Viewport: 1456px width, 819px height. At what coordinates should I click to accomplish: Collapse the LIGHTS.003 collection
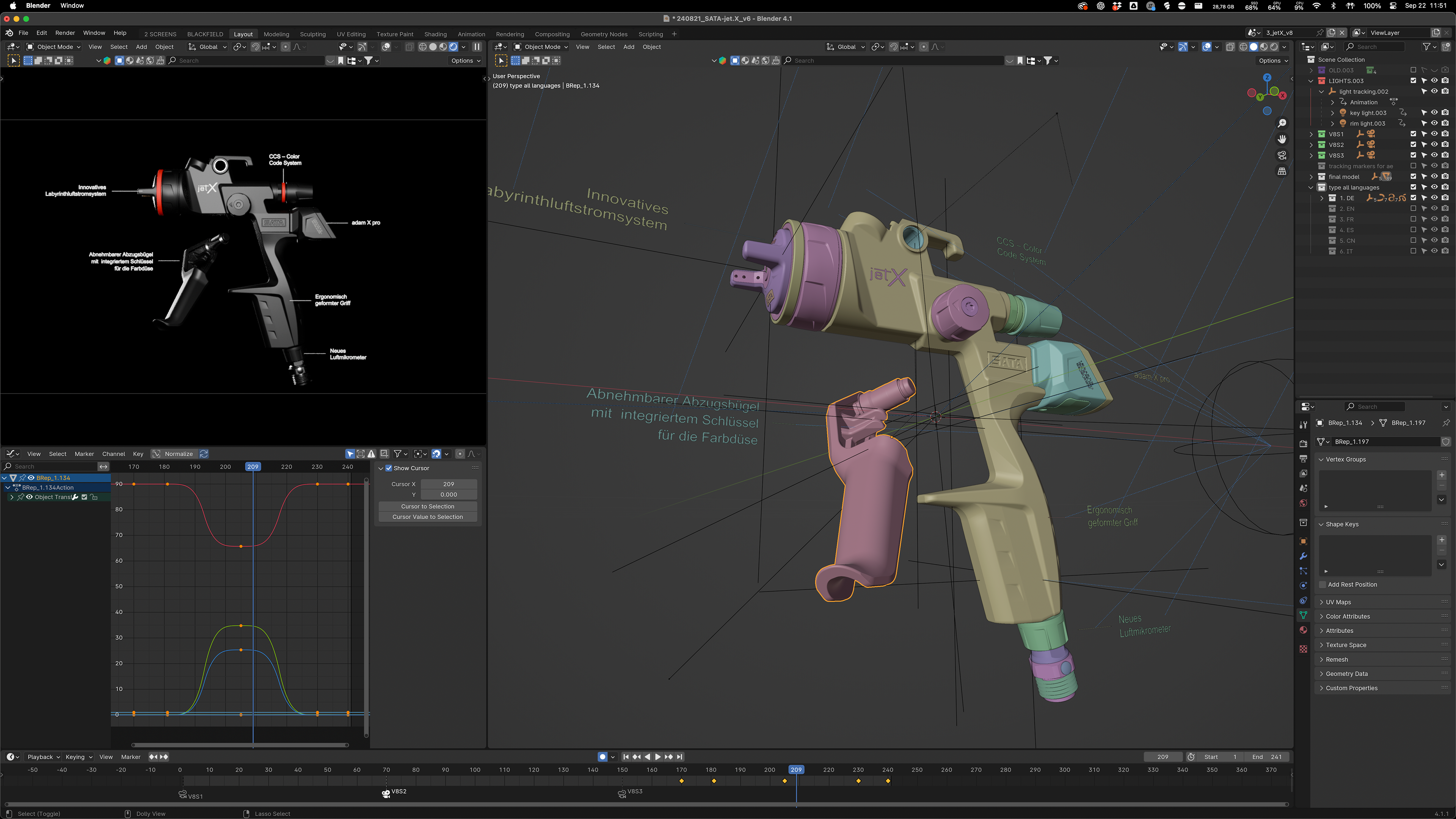(x=1311, y=81)
